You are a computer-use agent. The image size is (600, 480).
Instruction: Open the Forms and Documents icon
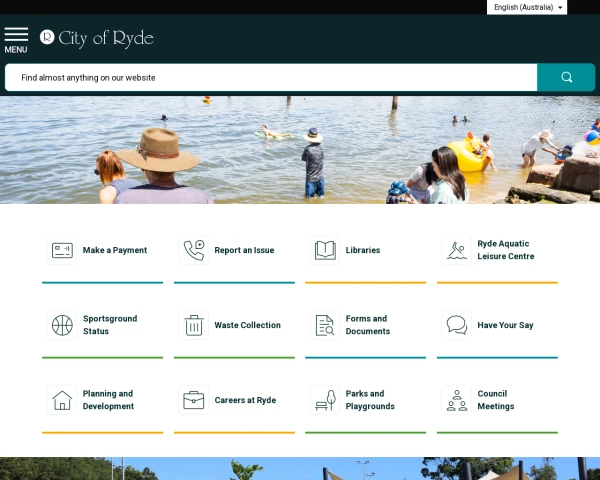tap(325, 325)
